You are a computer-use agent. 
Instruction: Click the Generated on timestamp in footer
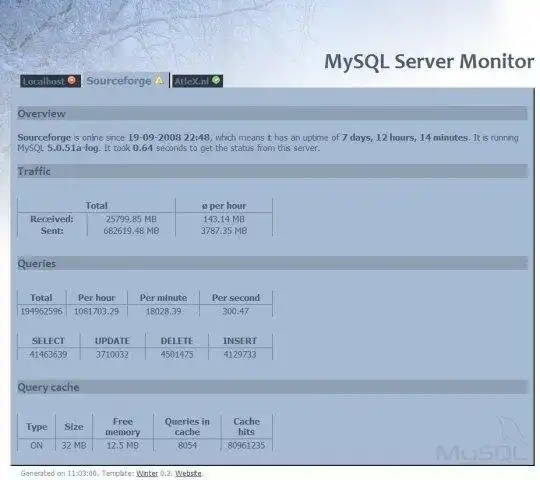pos(59,473)
